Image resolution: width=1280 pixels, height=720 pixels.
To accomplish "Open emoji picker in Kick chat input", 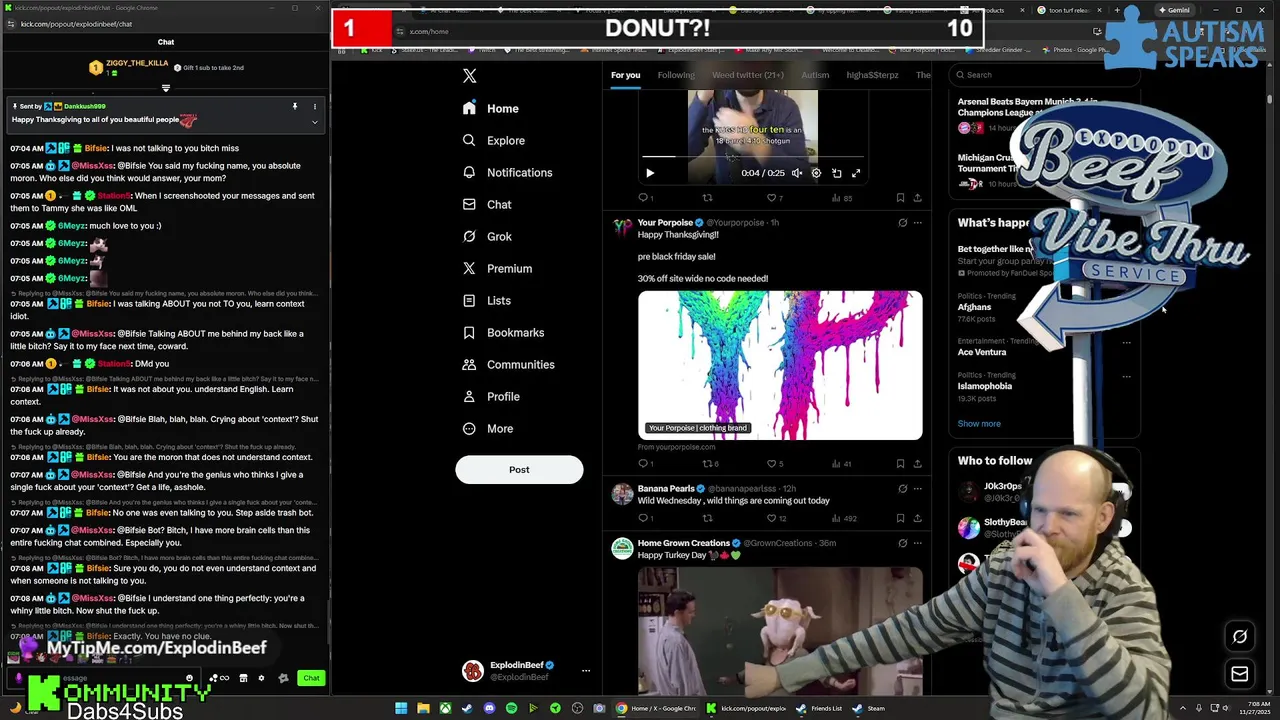I will 189,678.
